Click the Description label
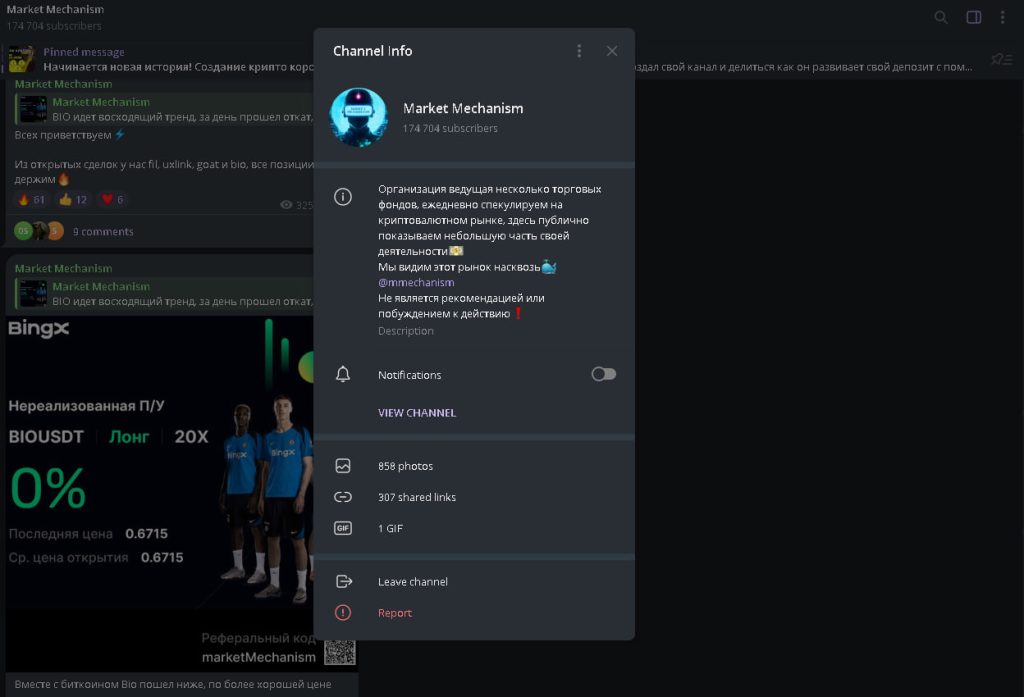This screenshot has height=697, width=1024. [x=406, y=331]
